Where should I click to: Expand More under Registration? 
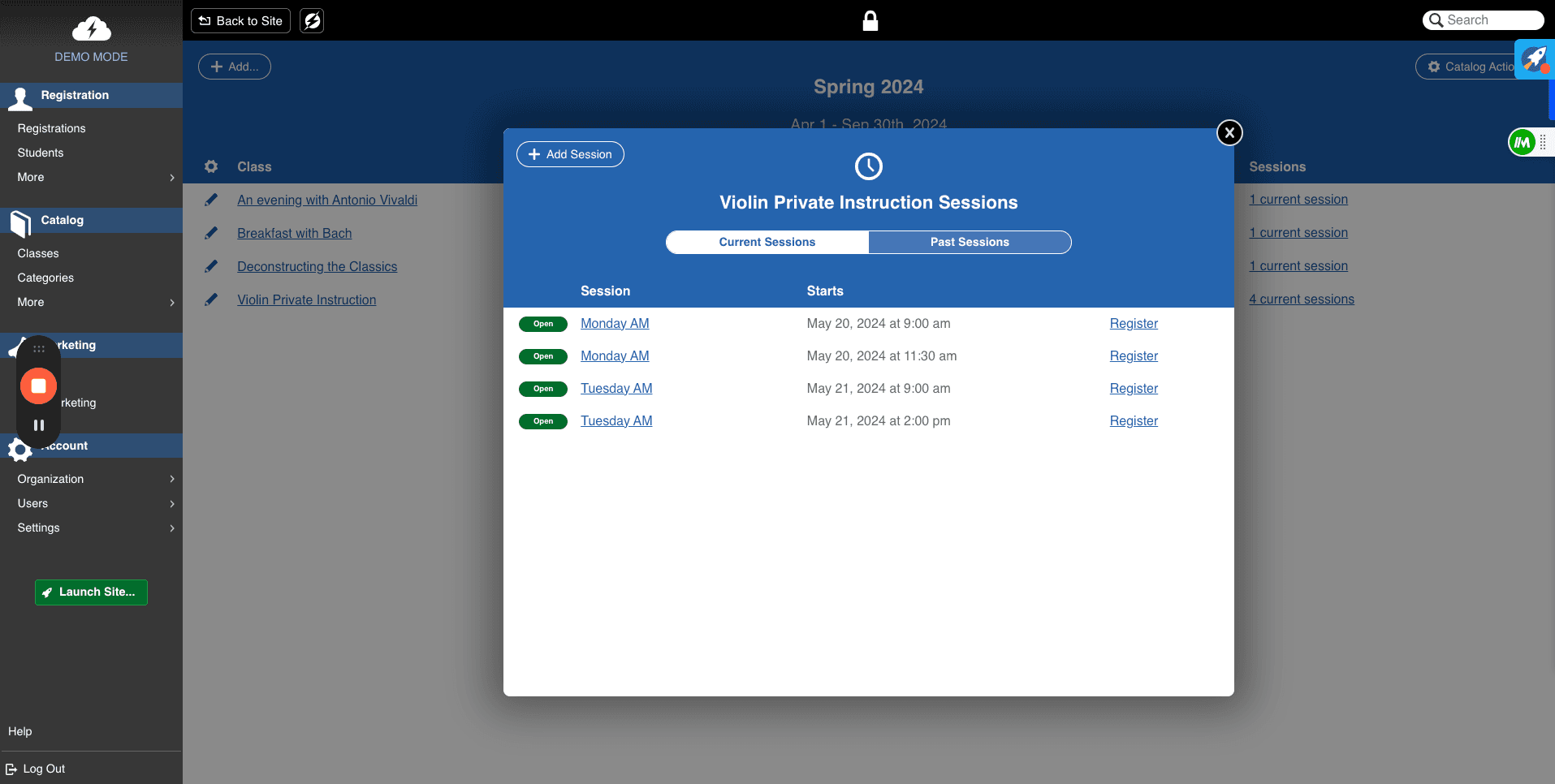(x=91, y=177)
